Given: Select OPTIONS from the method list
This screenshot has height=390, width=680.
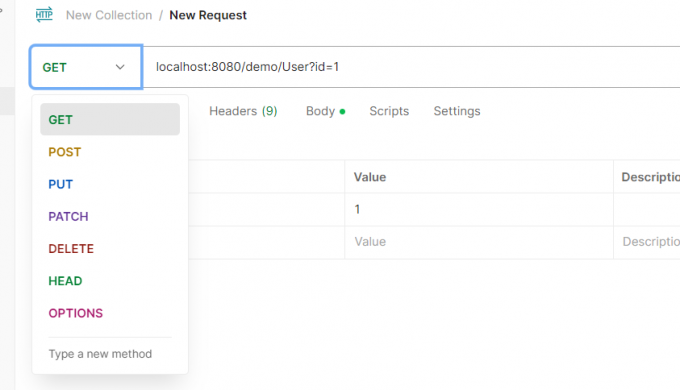Looking at the screenshot, I should point(110,313).
